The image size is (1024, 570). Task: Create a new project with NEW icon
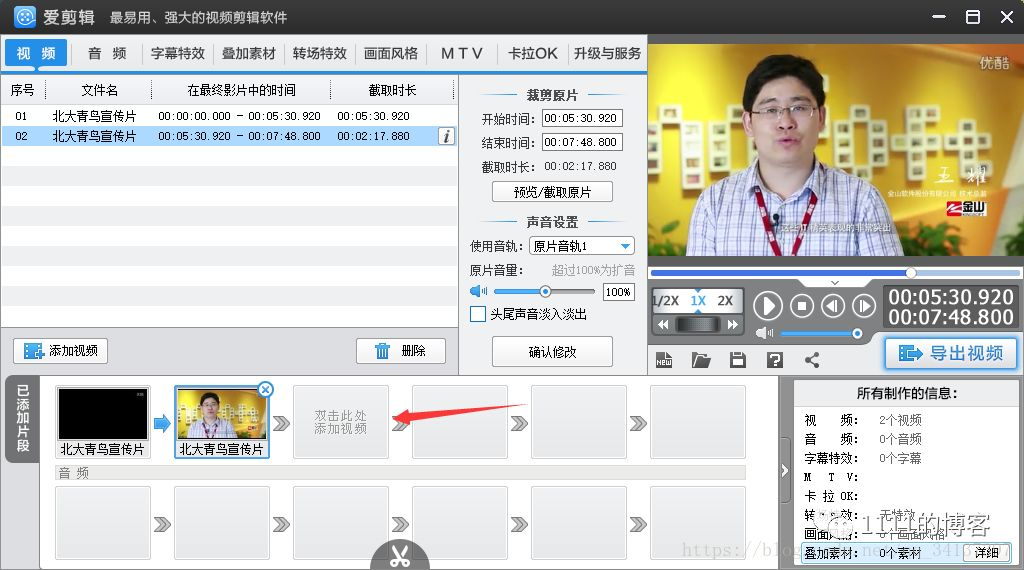tap(664, 360)
